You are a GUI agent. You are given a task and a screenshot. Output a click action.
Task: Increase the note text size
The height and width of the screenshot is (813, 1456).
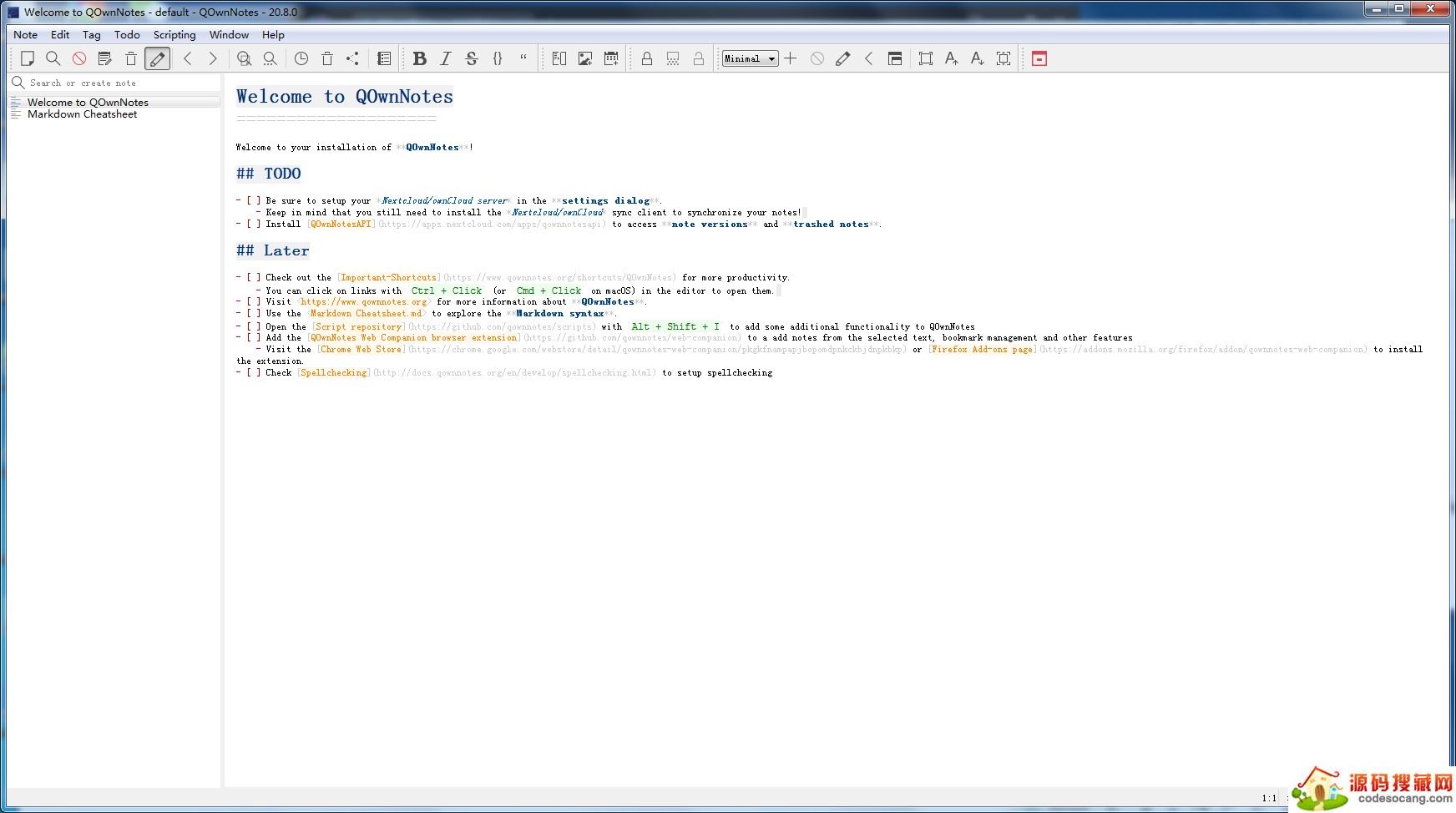pyautogui.click(x=952, y=58)
